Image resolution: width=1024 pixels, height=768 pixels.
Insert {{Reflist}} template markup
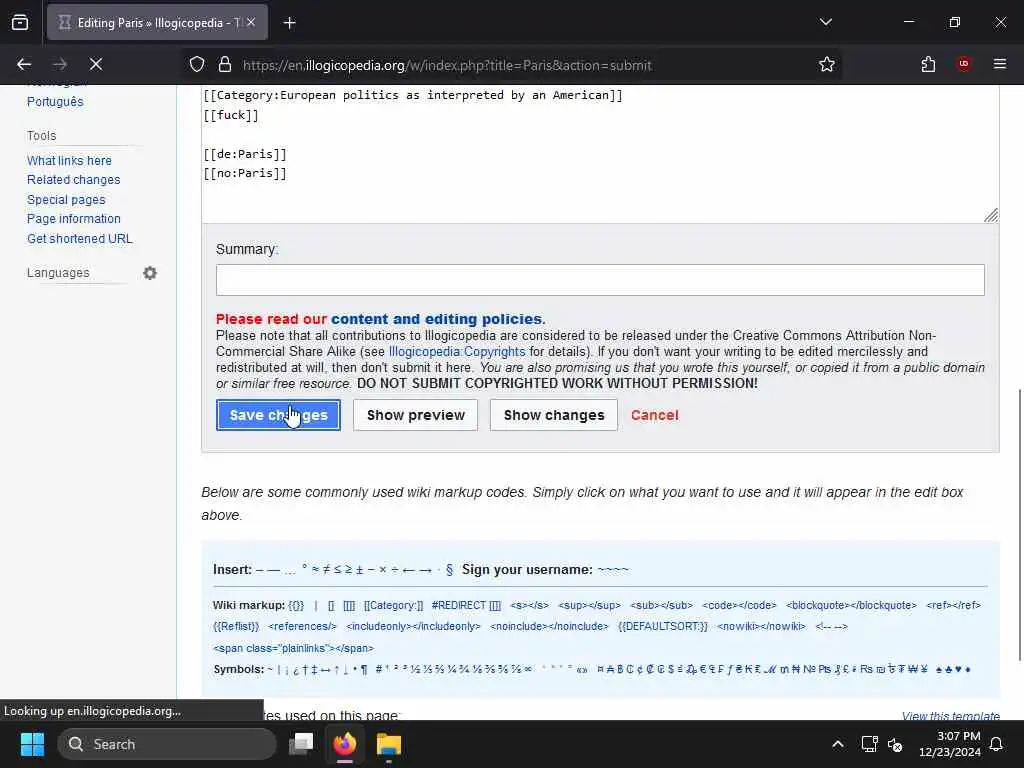click(x=236, y=626)
